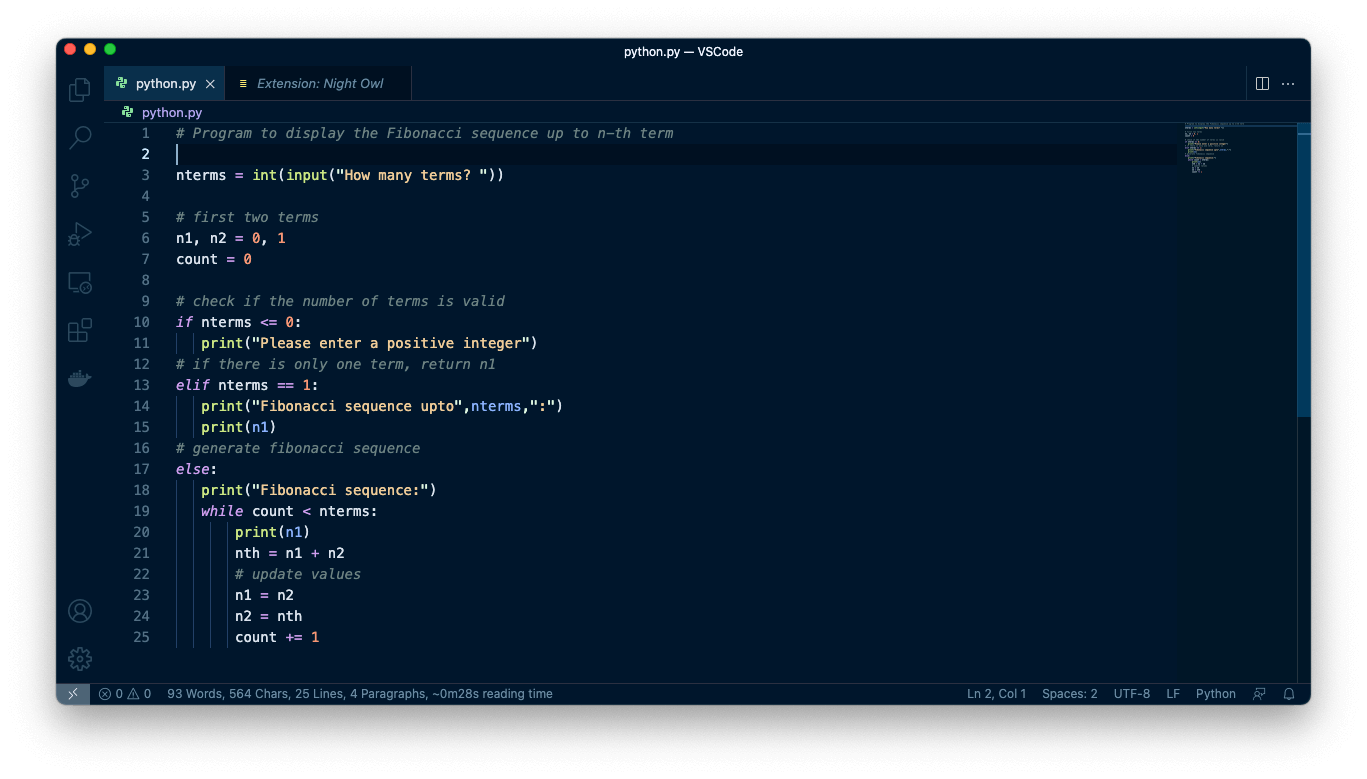Open Remote Explorer view icon
The height and width of the screenshot is (779, 1367).
(x=80, y=283)
